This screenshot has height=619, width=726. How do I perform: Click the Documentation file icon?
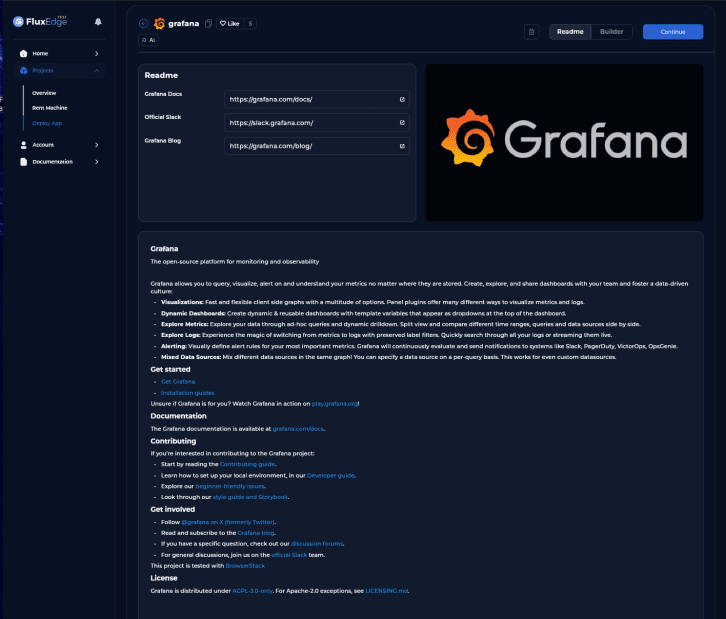(x=24, y=162)
